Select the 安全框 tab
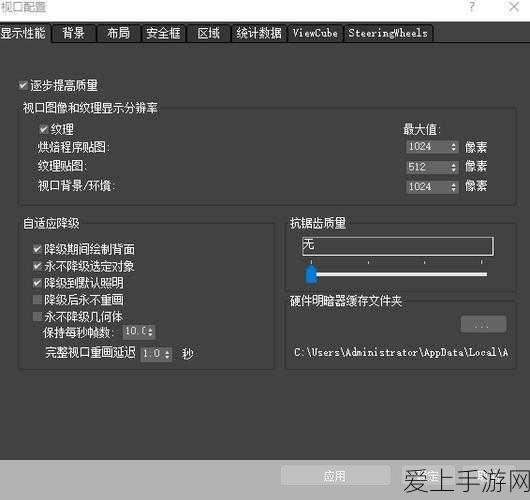The height and width of the screenshot is (500, 530). pos(164,33)
